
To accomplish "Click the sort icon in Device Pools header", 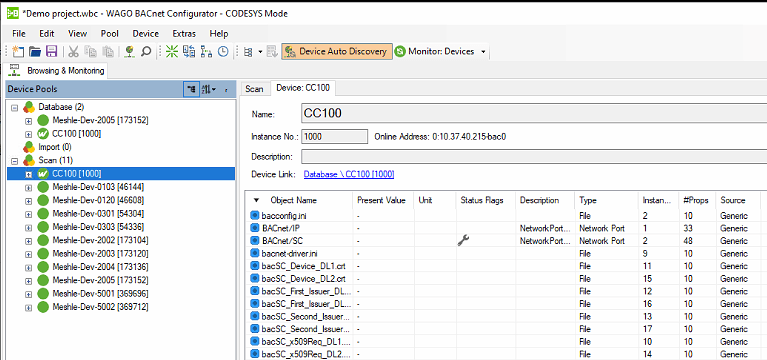I will [x=208, y=89].
